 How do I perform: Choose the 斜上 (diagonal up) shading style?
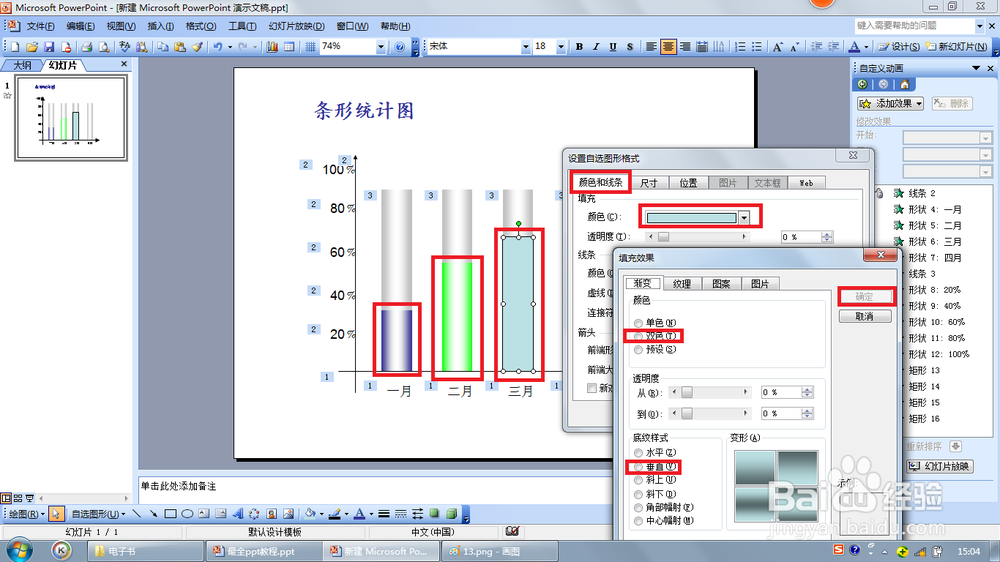click(x=638, y=480)
